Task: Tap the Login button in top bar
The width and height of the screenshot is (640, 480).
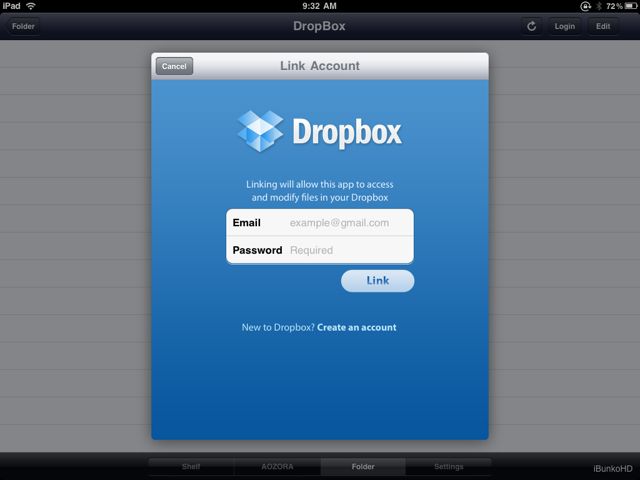Action: click(564, 27)
